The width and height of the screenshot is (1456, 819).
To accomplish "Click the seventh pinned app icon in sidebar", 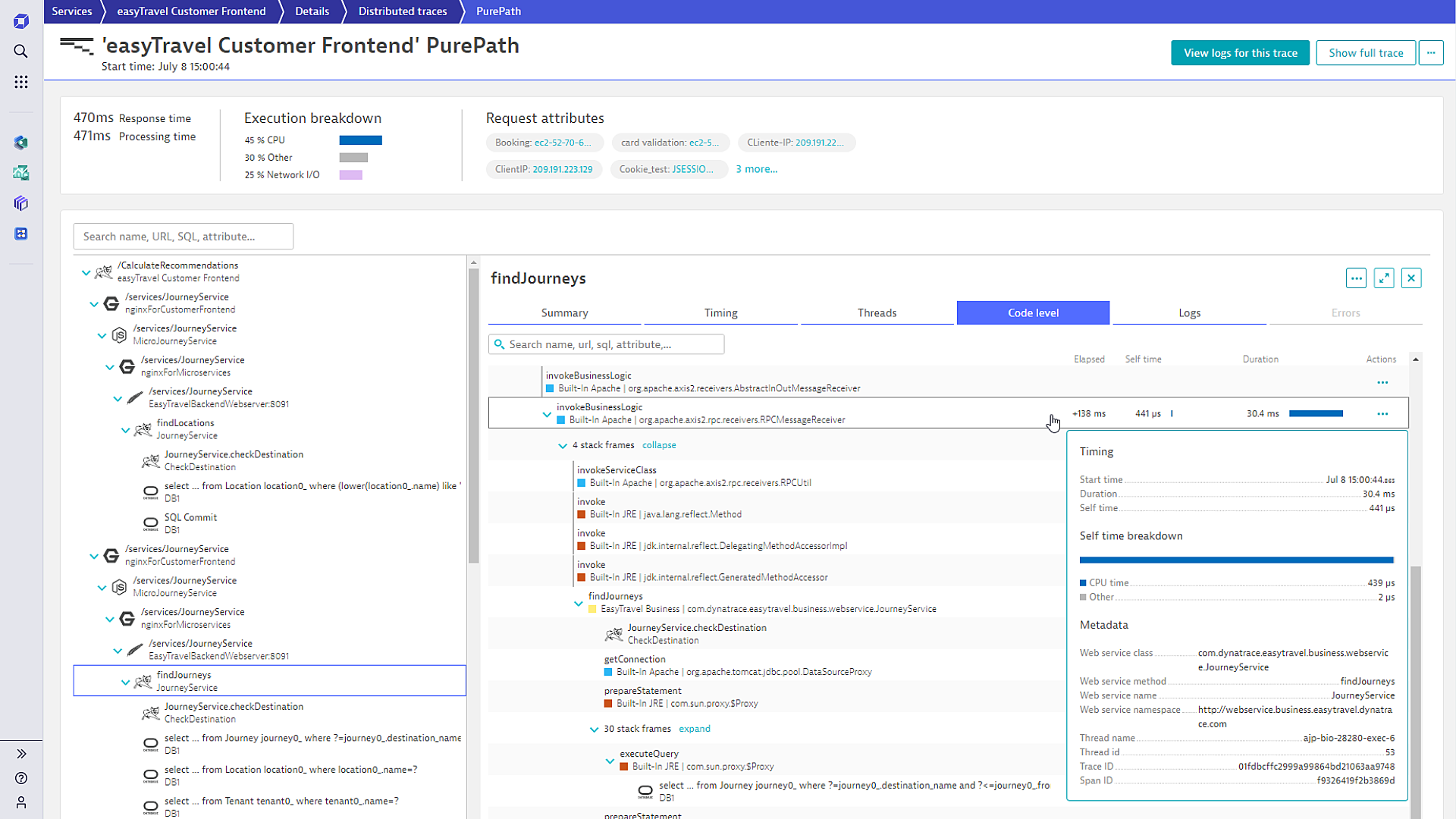I will pyautogui.click(x=21, y=234).
